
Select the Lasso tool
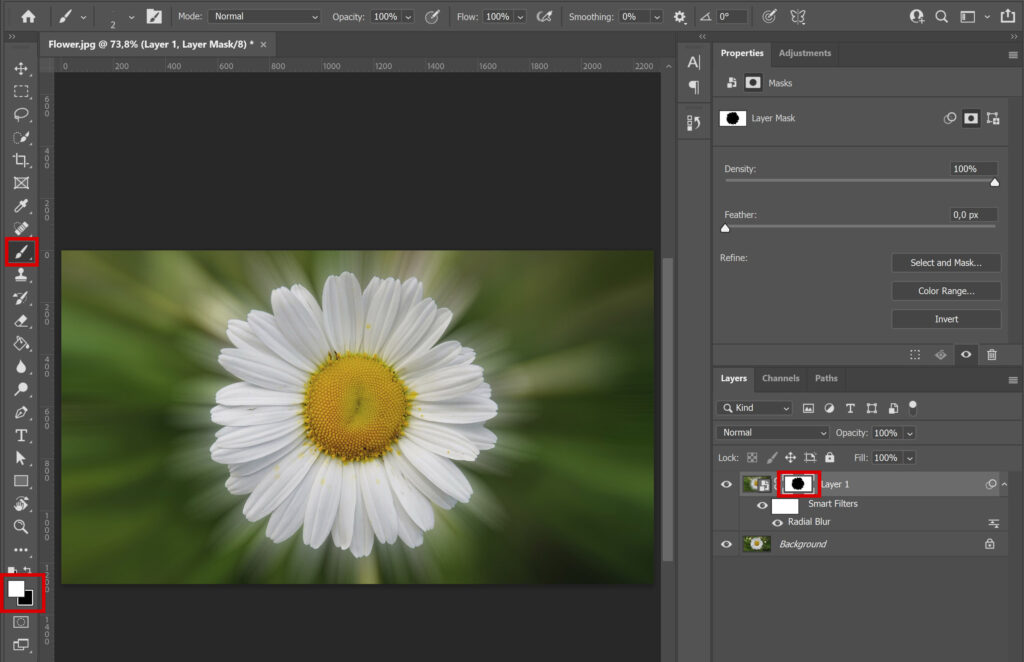pyautogui.click(x=21, y=114)
